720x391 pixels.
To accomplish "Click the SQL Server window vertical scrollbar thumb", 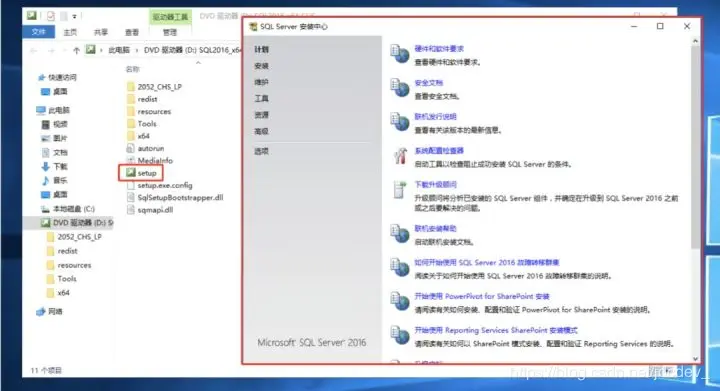I will (695, 147).
